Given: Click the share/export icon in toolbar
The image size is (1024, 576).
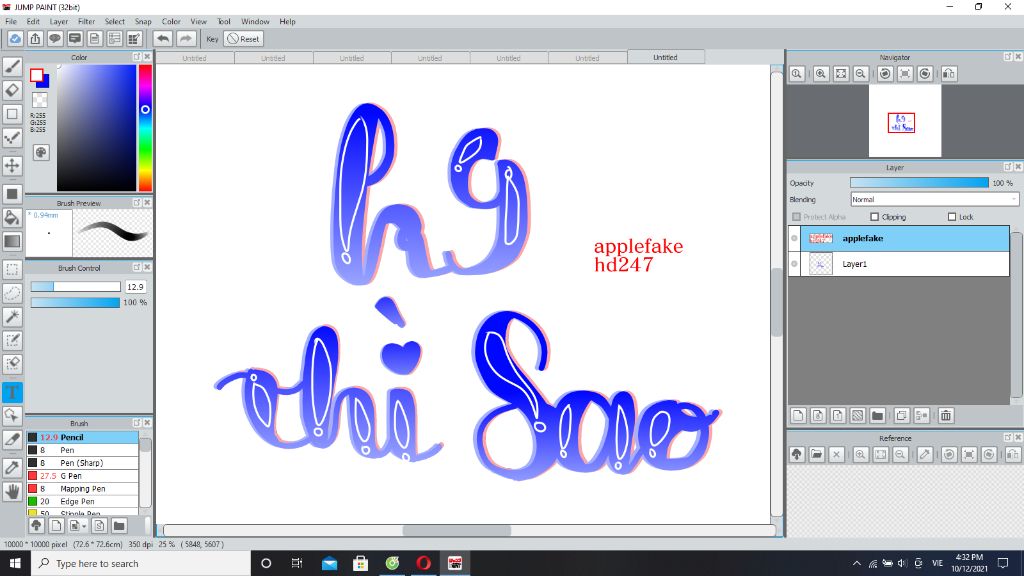Looking at the screenshot, I should [x=35, y=39].
